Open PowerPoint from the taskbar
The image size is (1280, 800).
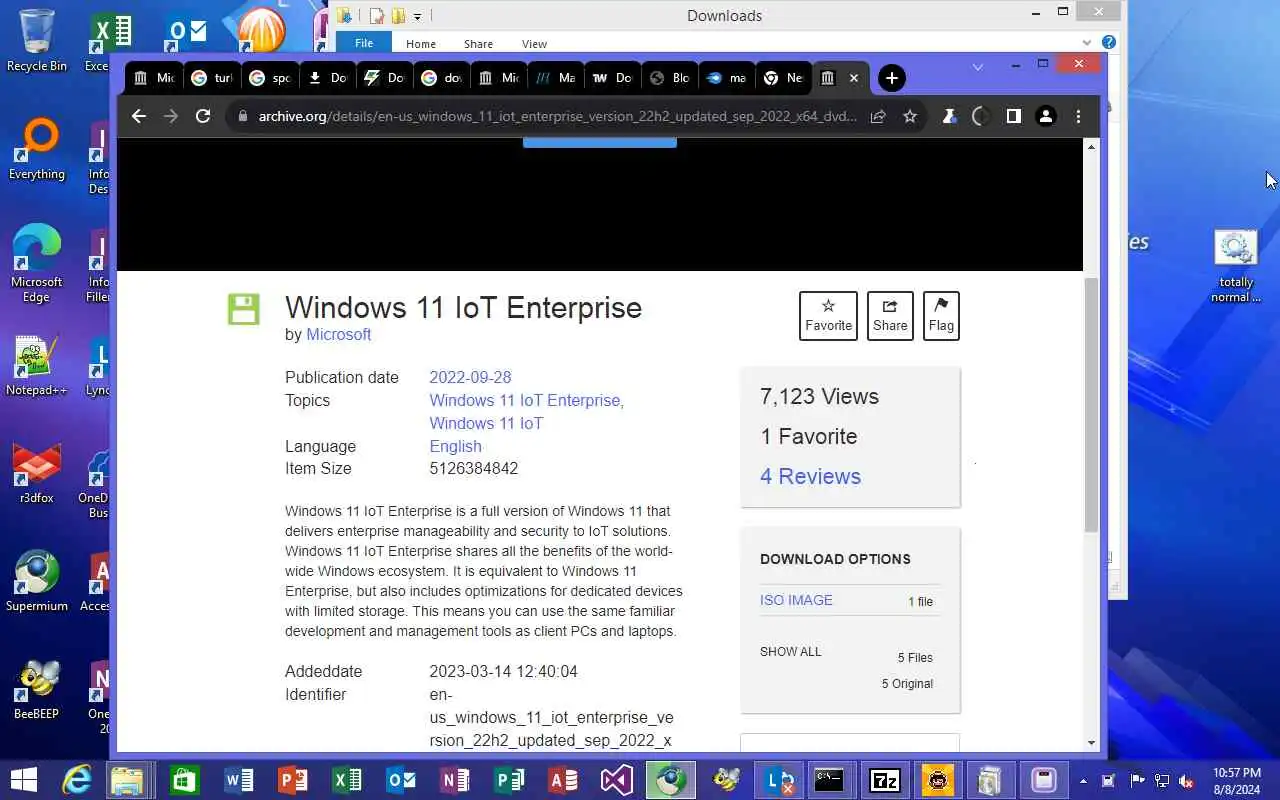(292, 779)
